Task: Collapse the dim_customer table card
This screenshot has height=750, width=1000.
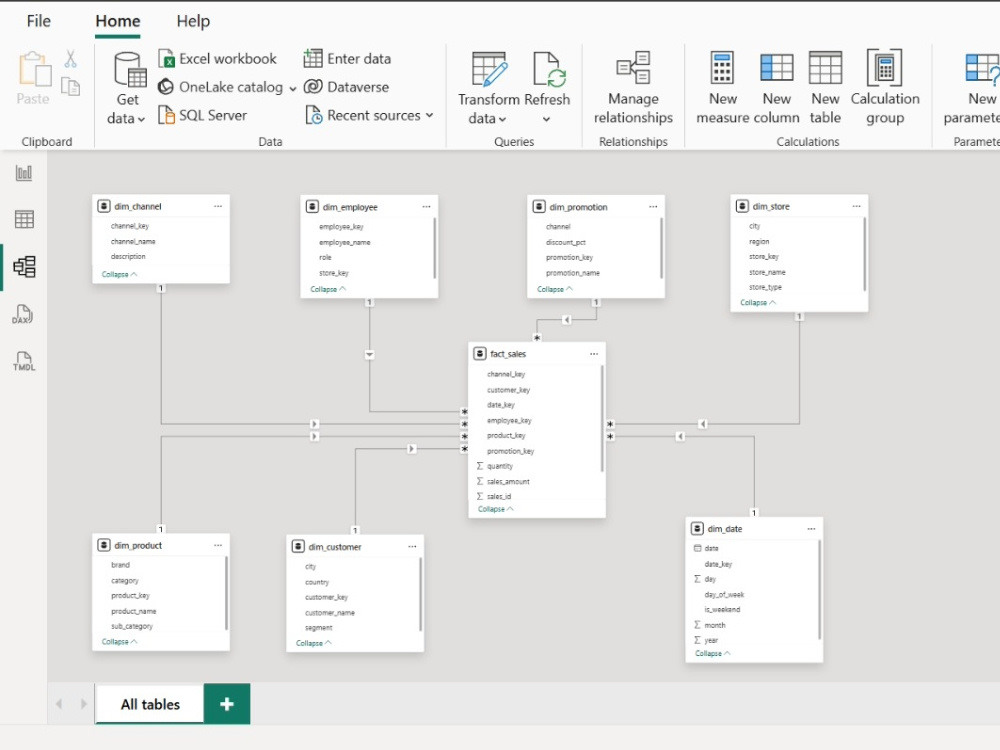Action: coord(314,643)
